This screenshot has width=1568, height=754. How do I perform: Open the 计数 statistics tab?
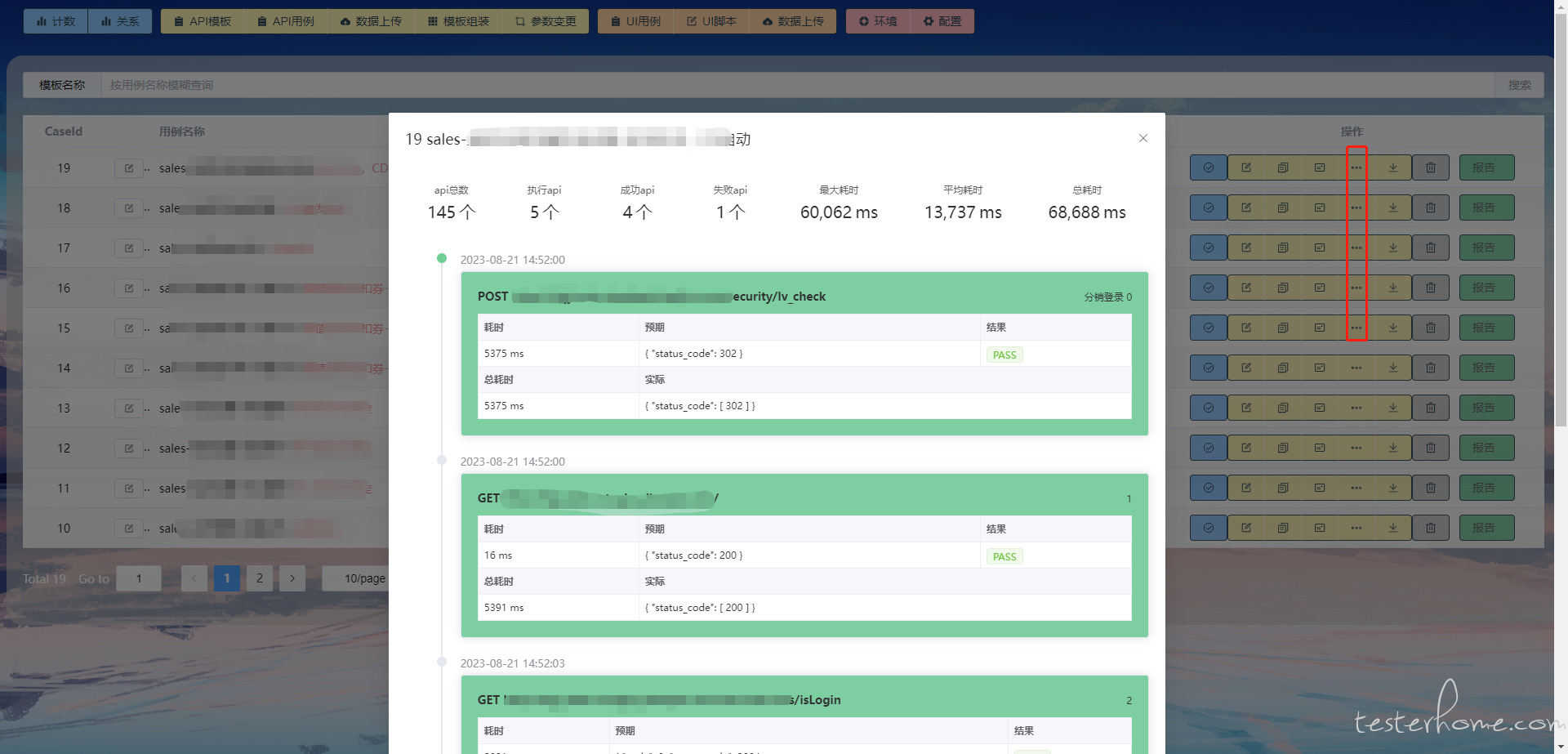(x=56, y=21)
